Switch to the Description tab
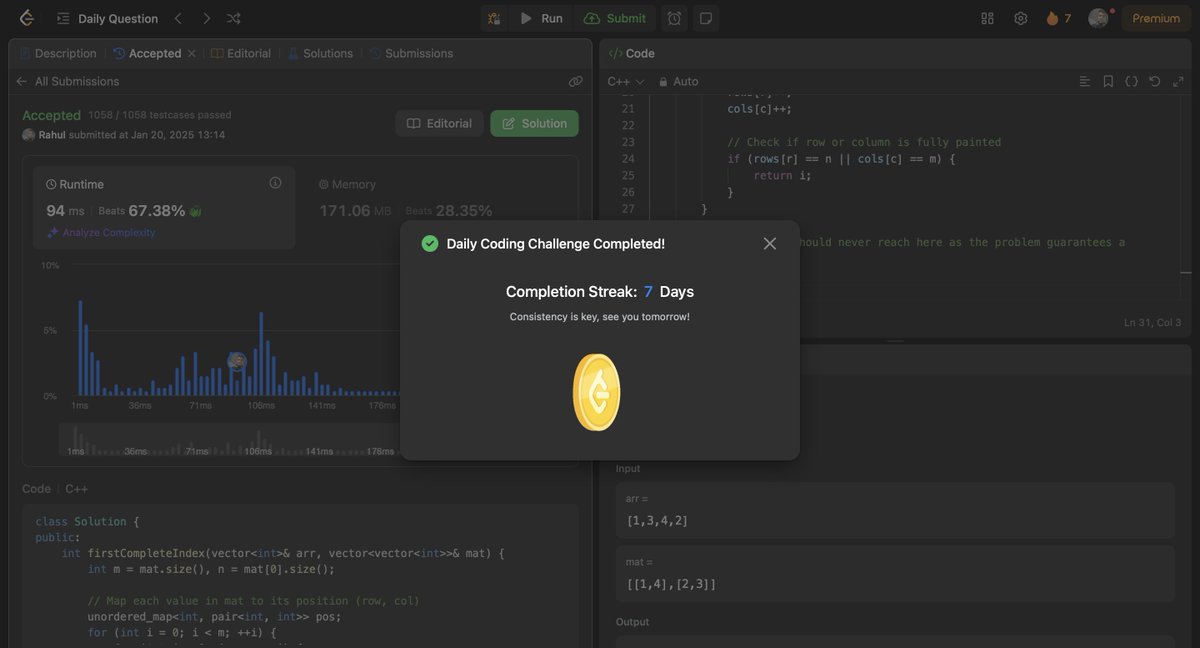 (58, 53)
